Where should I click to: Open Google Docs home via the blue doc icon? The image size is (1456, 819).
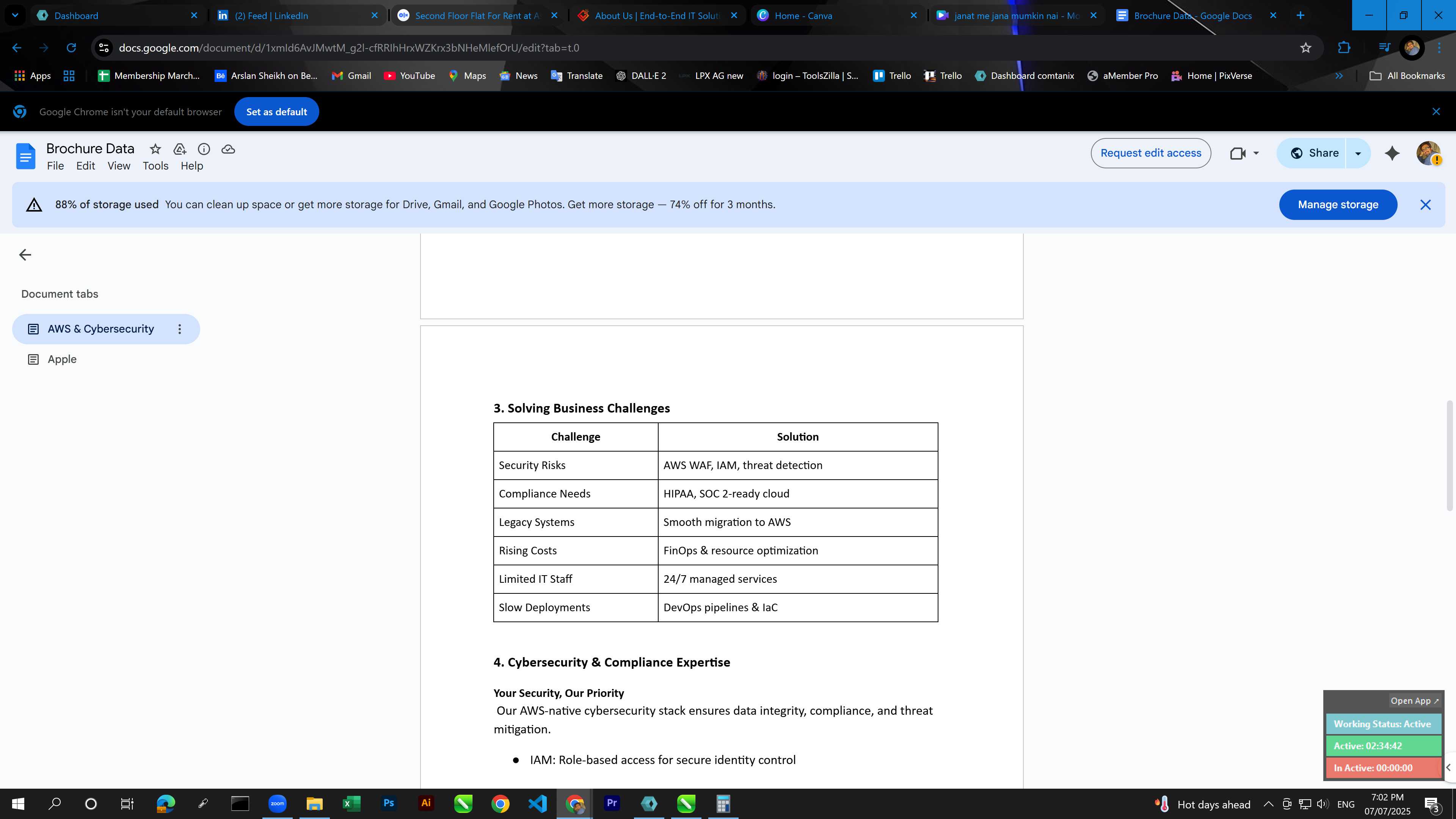(25, 156)
